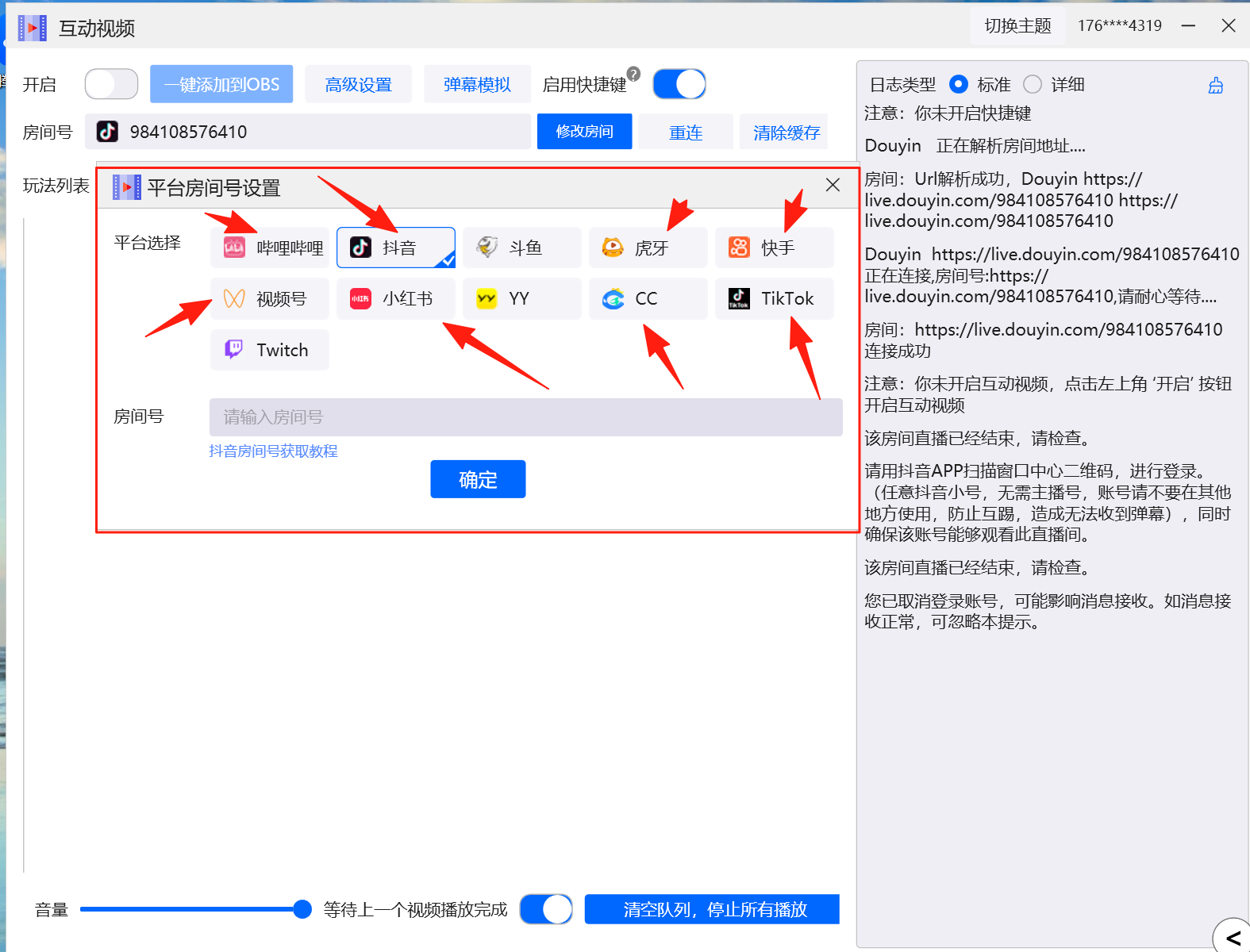Open 高级设置
1250x952 pixels.
359,84
